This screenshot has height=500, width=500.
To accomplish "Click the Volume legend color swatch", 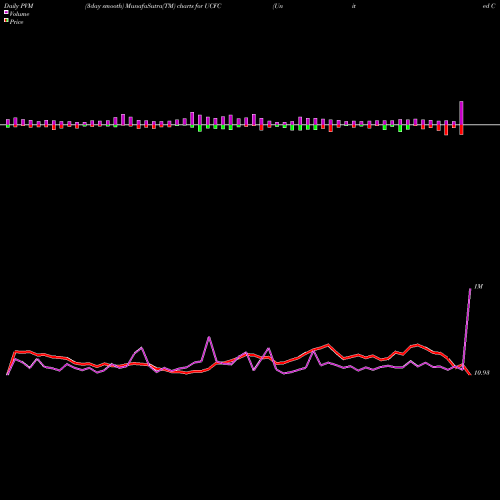I will [6, 13].
